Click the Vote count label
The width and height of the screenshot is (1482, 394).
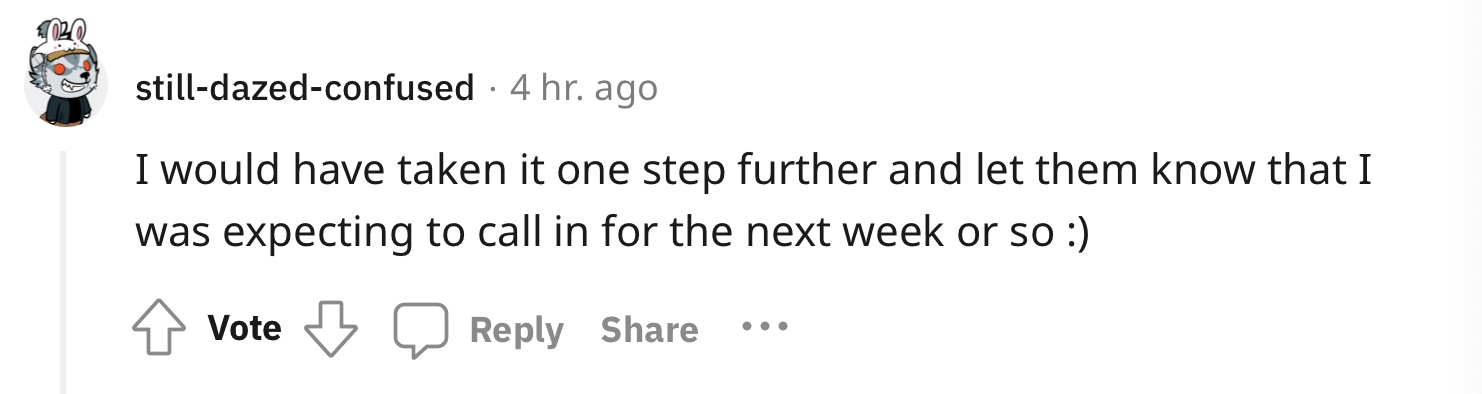point(245,328)
